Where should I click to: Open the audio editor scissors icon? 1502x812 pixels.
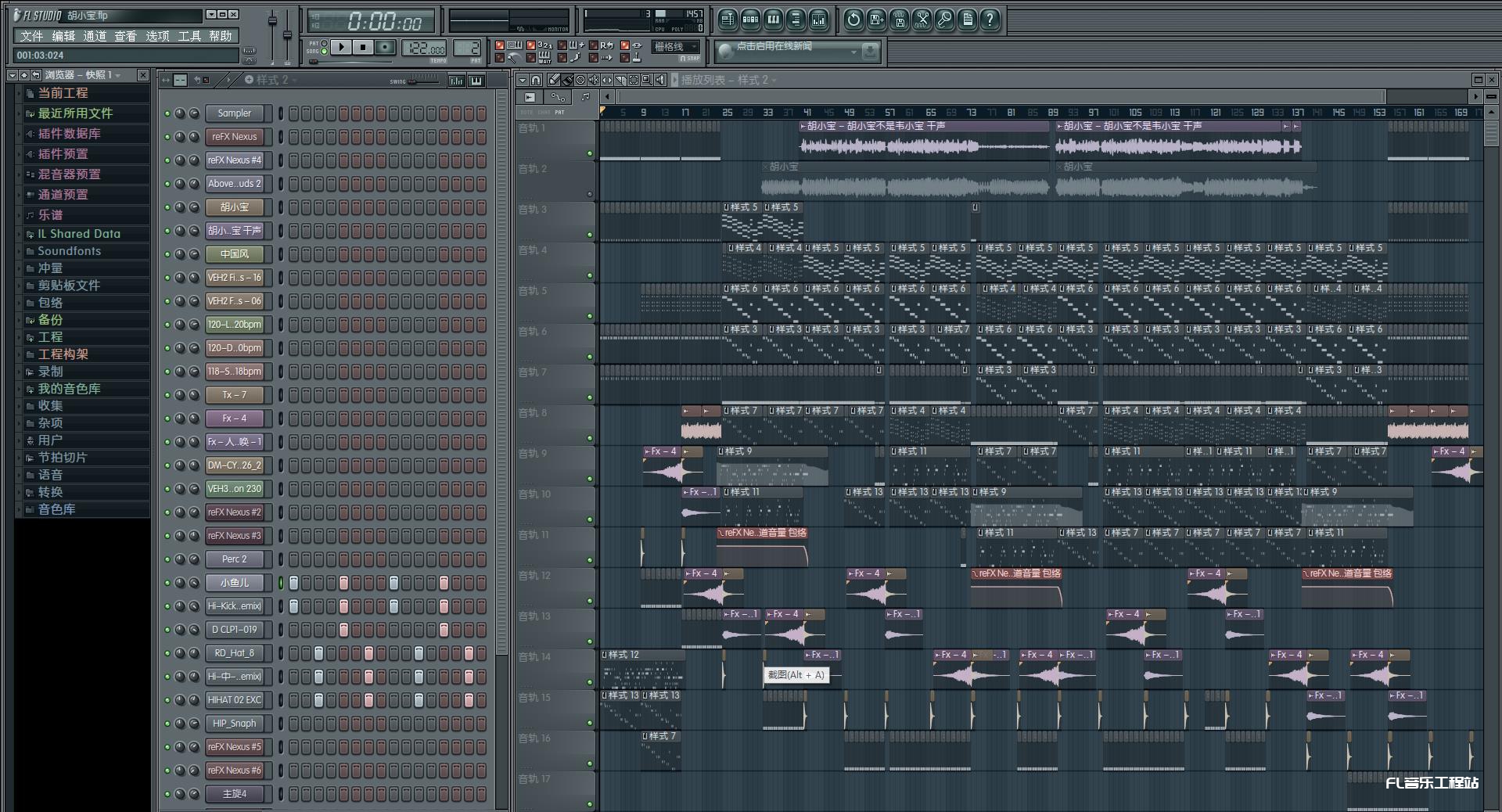[x=922, y=20]
